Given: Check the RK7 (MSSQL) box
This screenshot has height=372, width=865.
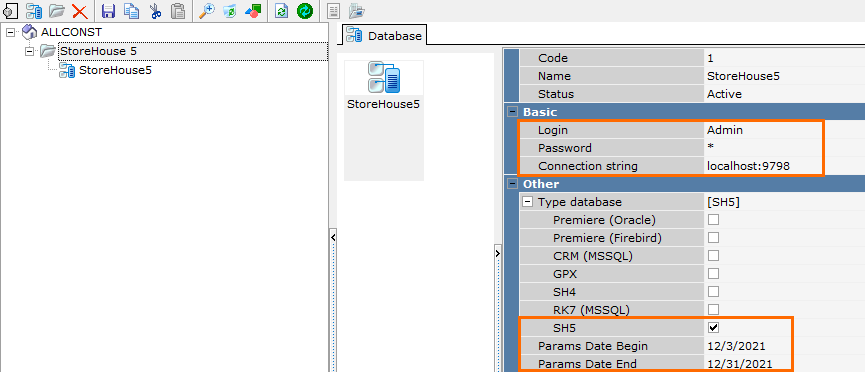Looking at the screenshot, I should pos(713,309).
